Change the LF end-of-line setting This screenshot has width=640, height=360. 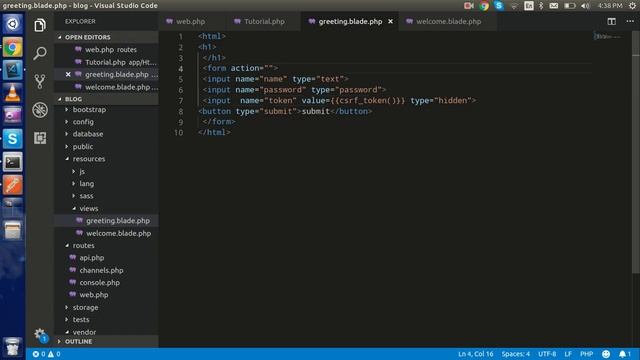pyautogui.click(x=568, y=354)
